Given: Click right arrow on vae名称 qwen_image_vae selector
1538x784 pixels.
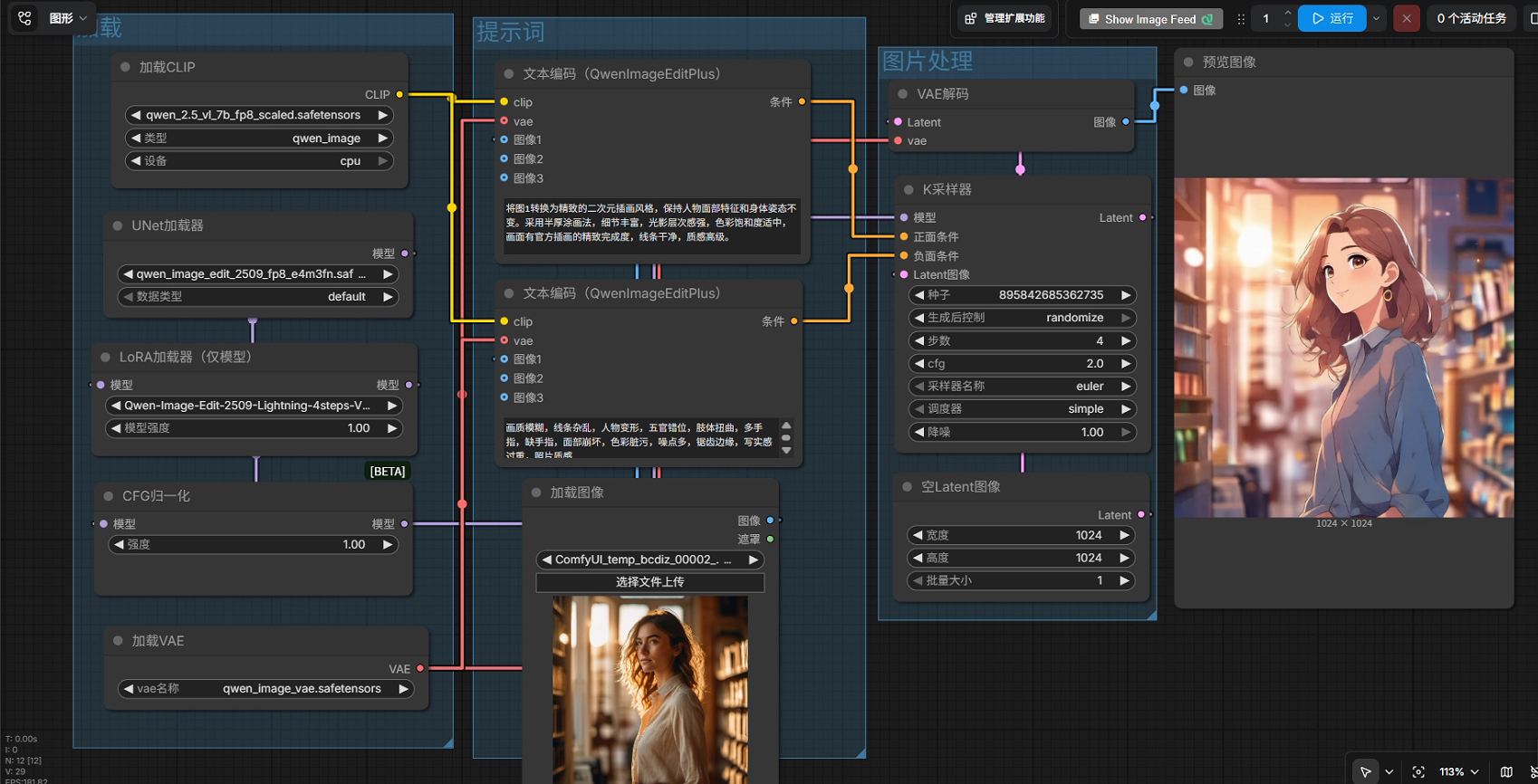Looking at the screenshot, I should [x=403, y=689].
